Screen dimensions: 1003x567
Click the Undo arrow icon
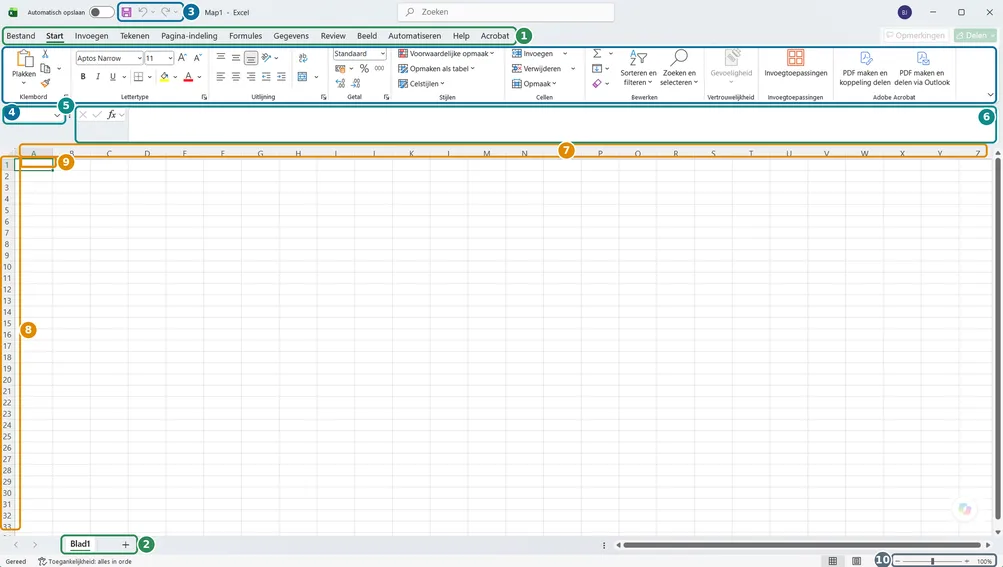(x=143, y=12)
